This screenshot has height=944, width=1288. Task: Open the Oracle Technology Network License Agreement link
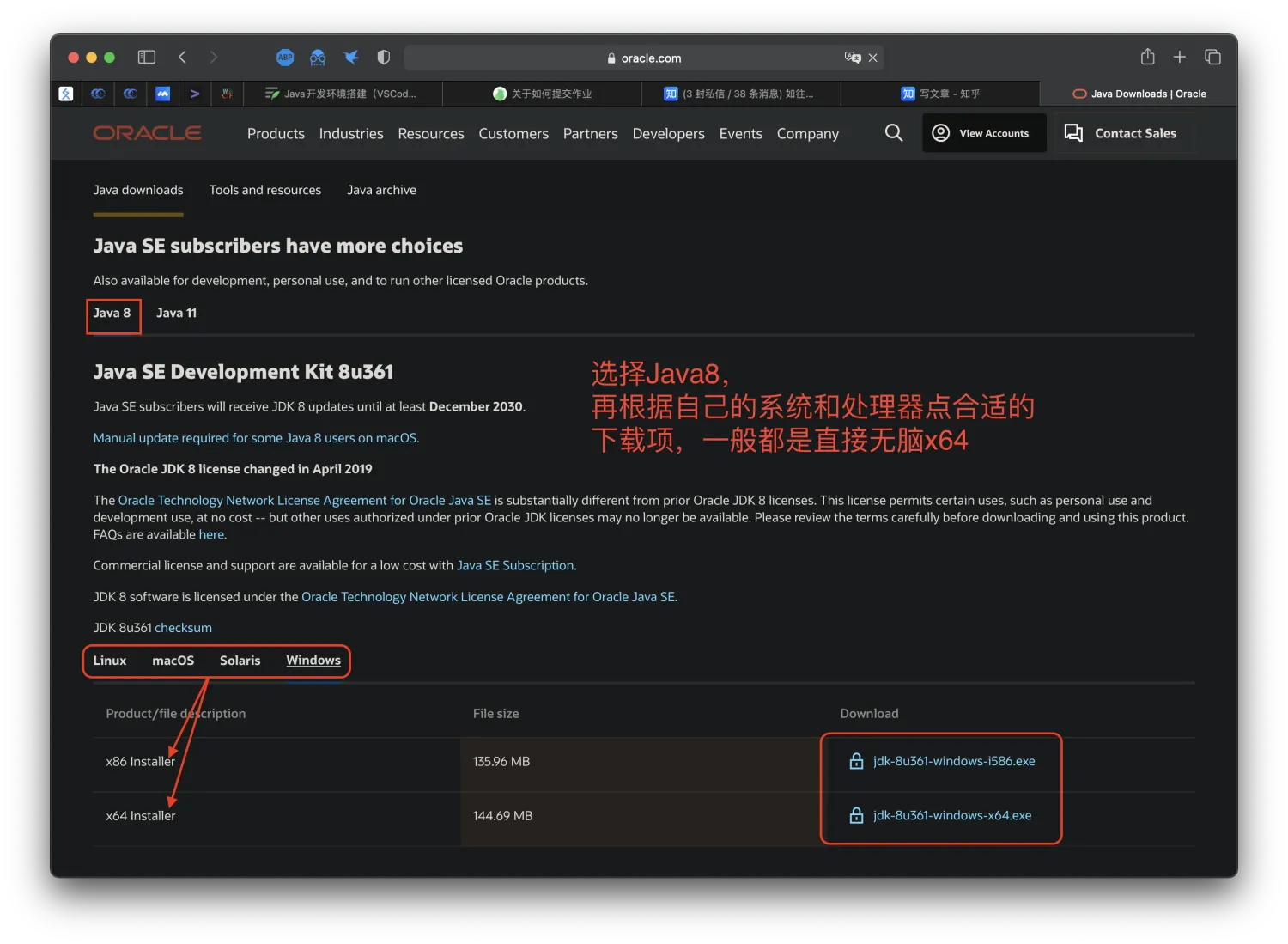coord(304,499)
